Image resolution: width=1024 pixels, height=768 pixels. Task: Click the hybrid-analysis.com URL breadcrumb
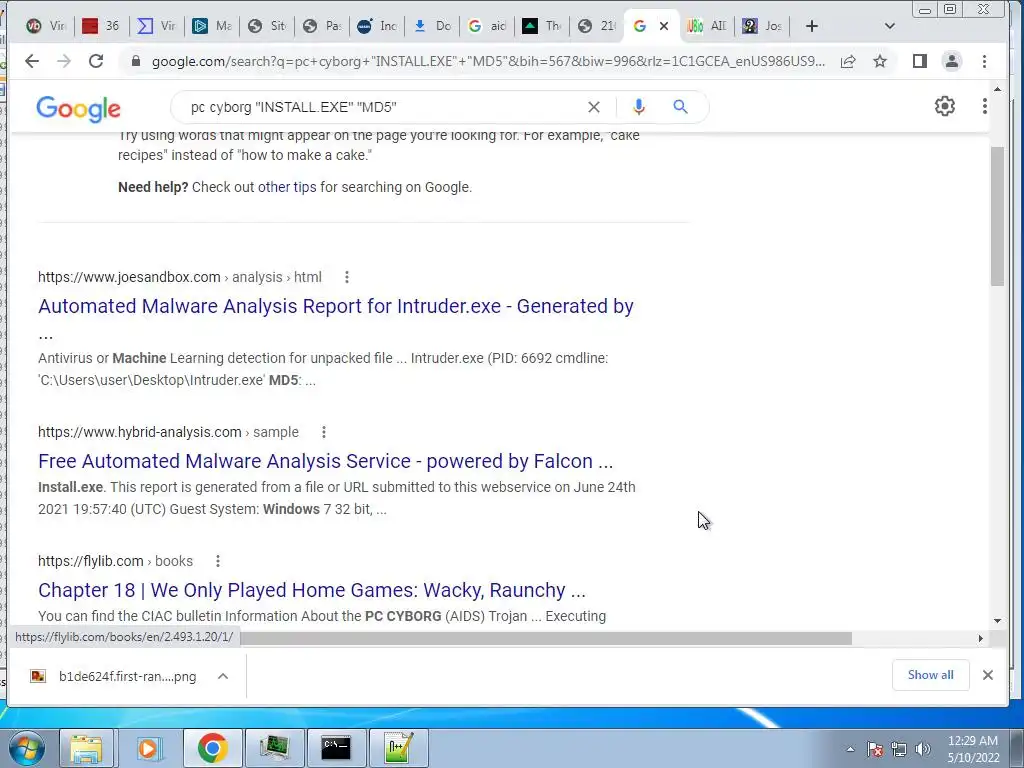pos(168,432)
